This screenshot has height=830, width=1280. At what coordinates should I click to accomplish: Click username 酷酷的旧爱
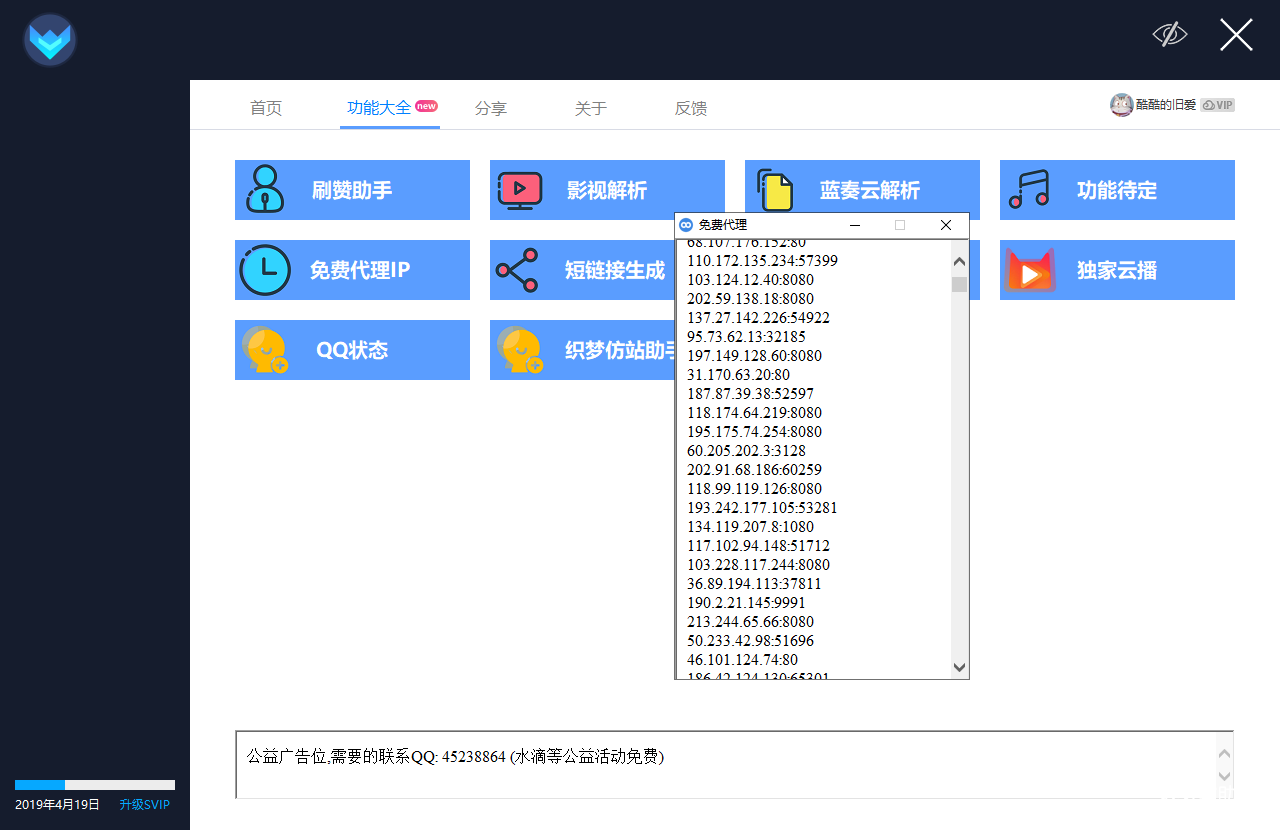pos(1166,105)
